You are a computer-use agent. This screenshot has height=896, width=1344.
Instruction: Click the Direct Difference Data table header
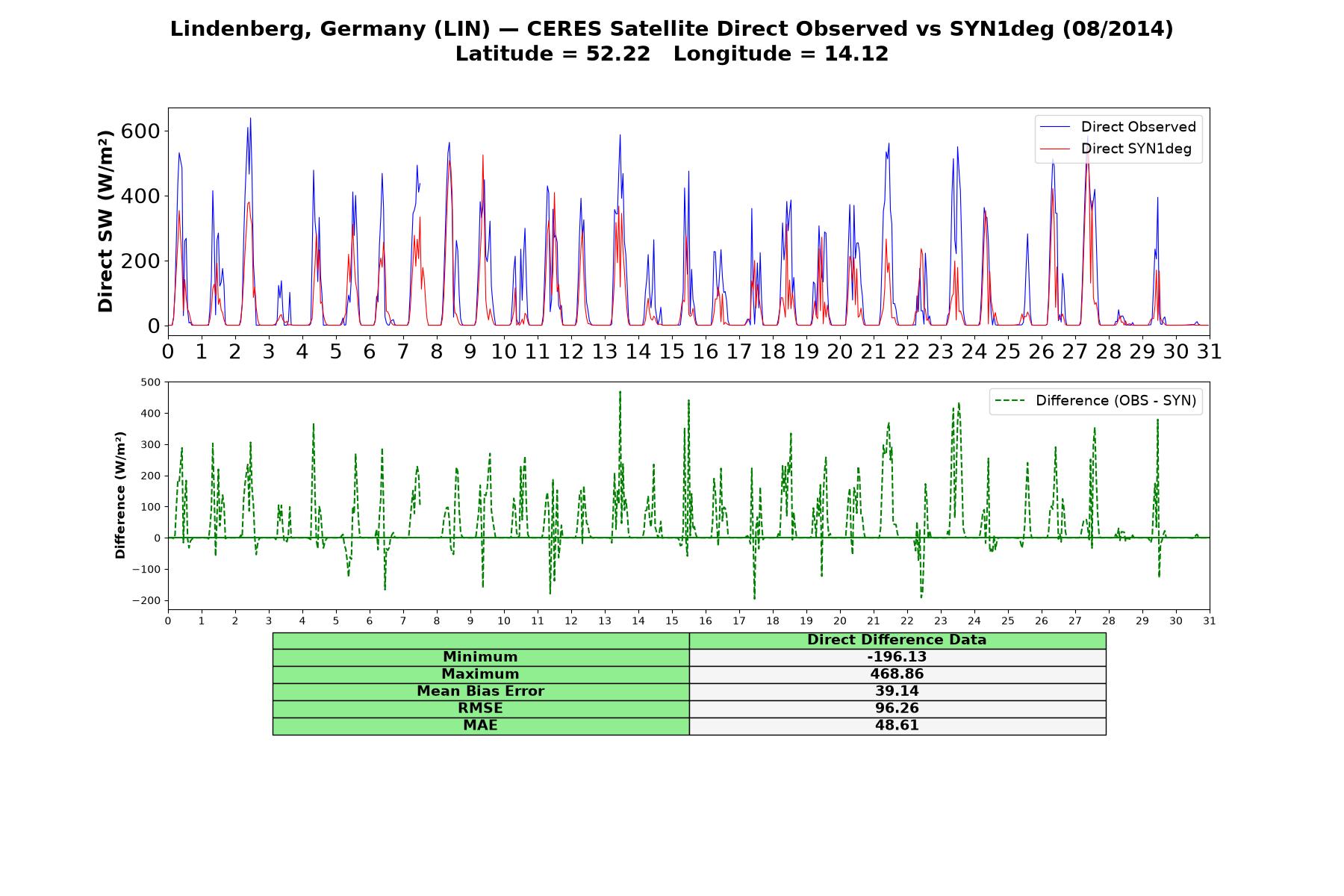897,641
